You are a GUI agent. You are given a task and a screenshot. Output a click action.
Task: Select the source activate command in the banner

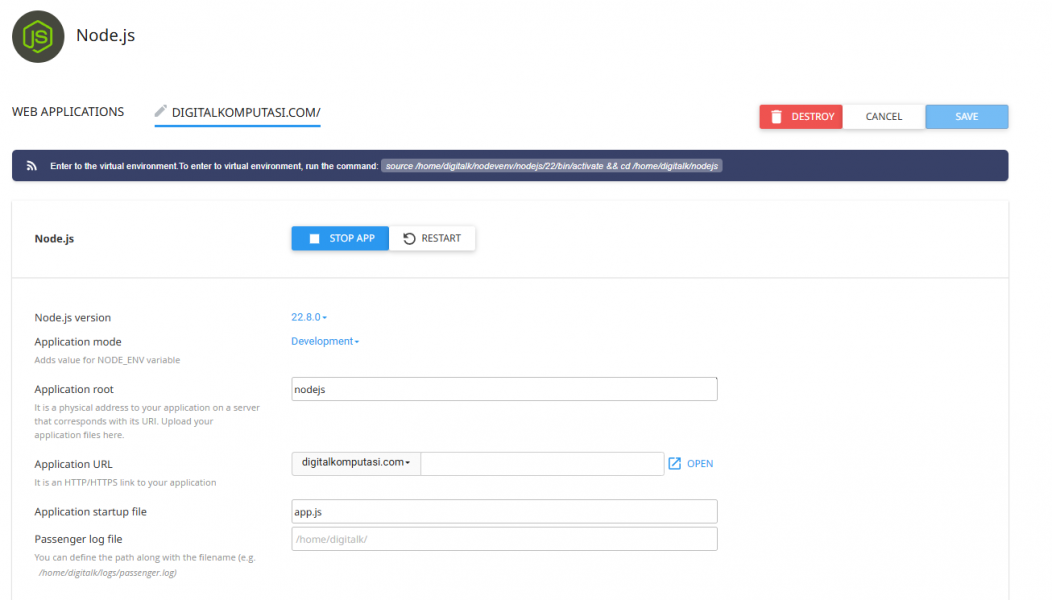pos(551,166)
